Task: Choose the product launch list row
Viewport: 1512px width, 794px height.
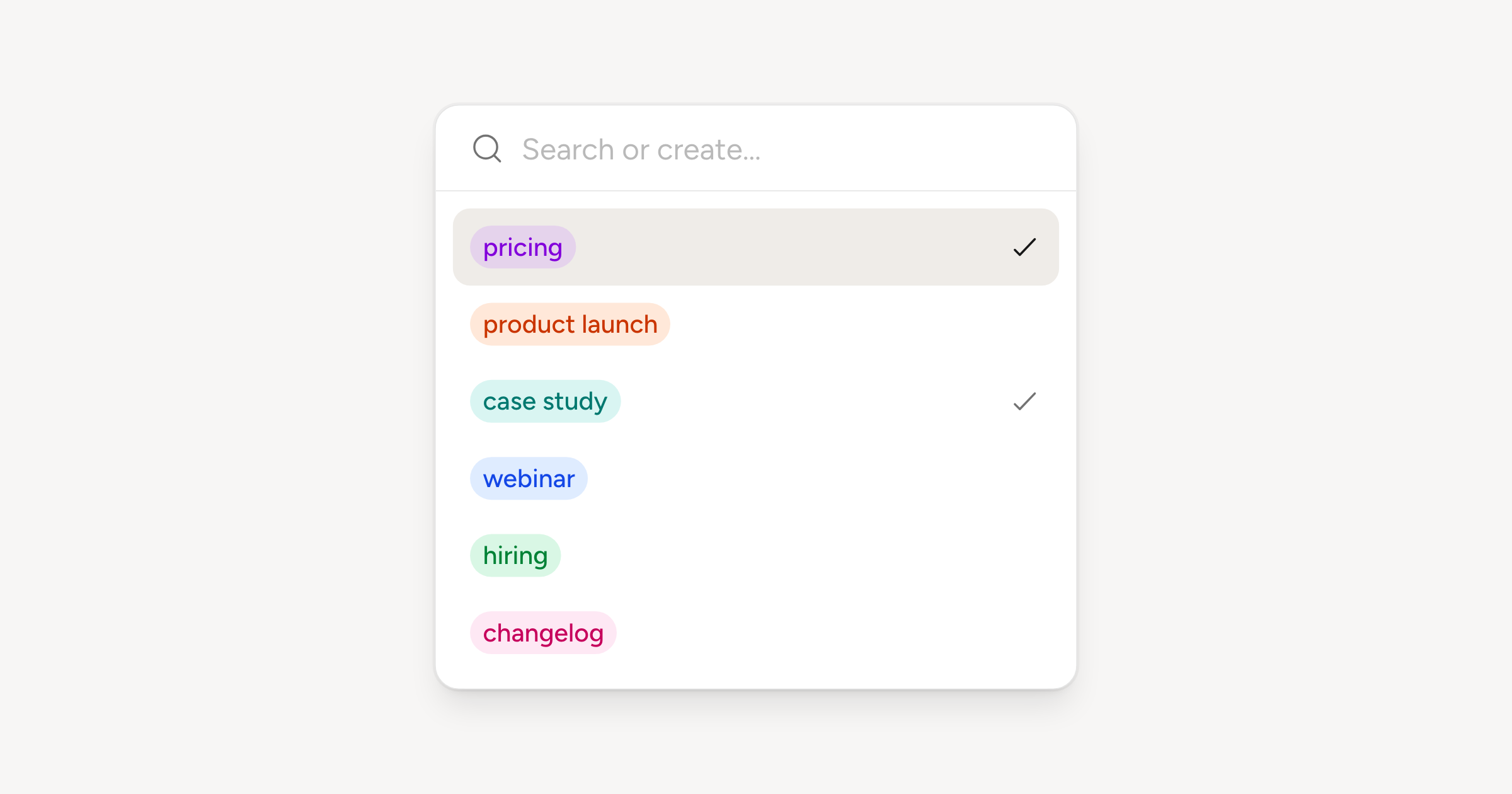Action: (756, 325)
